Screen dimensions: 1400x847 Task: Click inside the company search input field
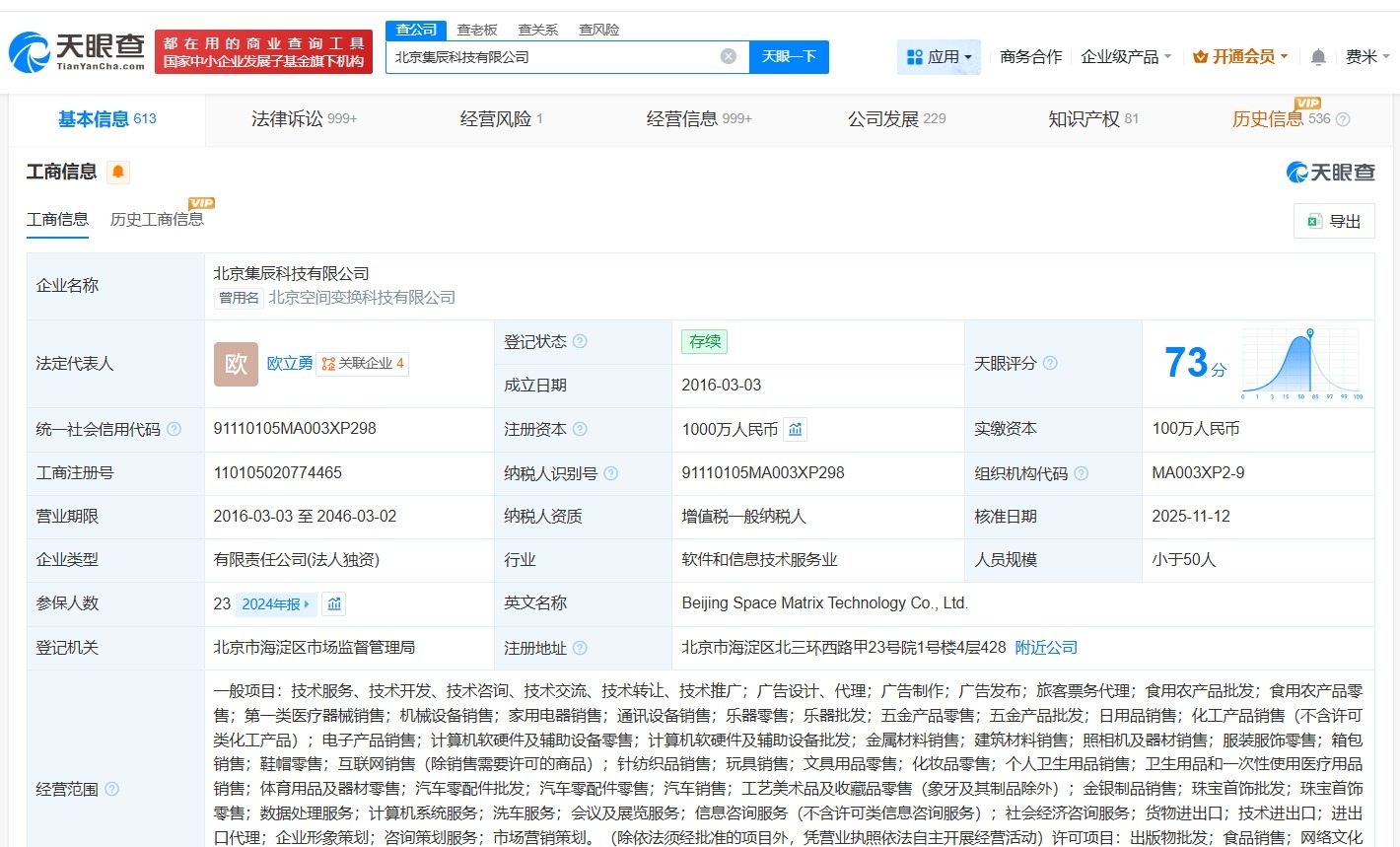point(552,56)
